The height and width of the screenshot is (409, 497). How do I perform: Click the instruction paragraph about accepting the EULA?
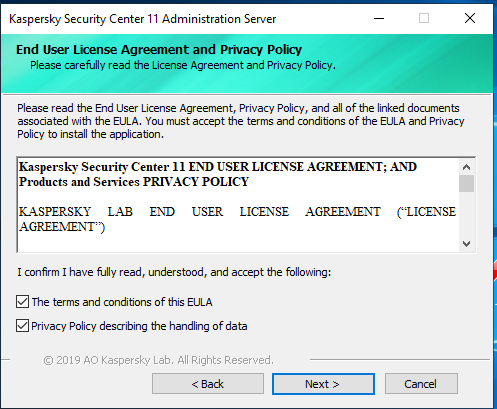240,121
